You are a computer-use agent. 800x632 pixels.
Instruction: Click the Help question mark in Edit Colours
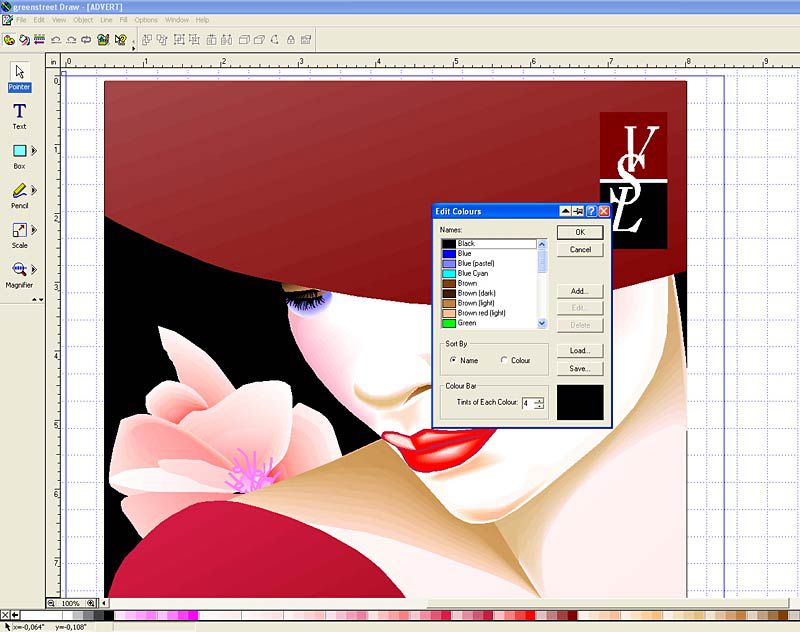pos(591,212)
